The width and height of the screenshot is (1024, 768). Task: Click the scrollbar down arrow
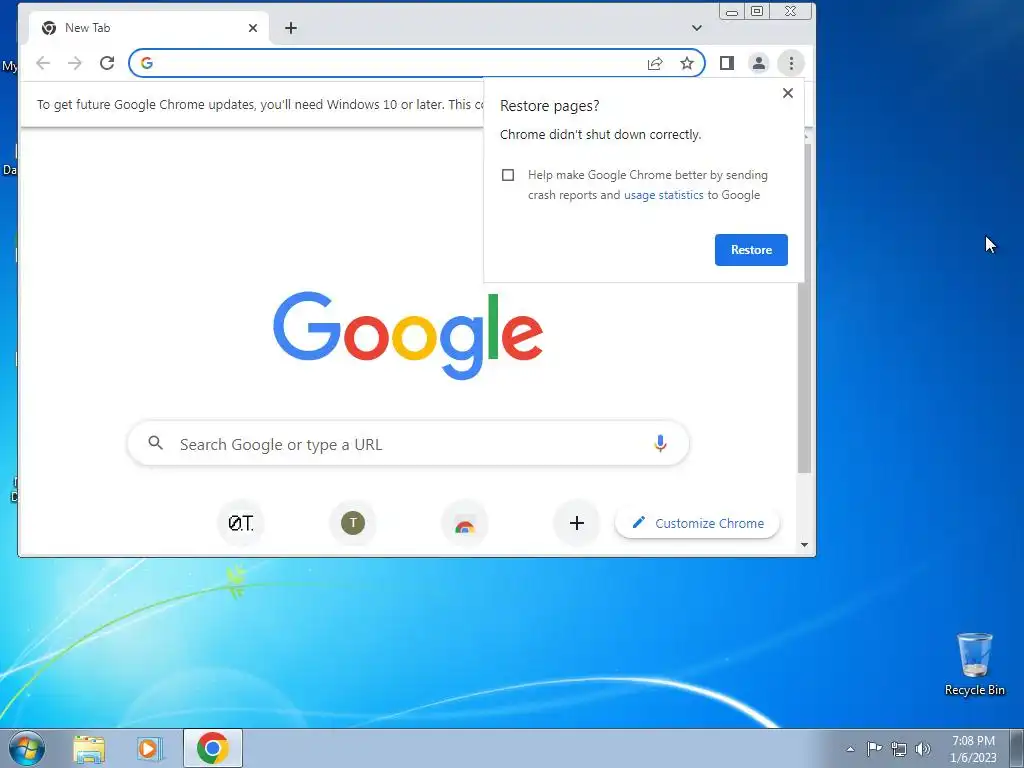click(805, 545)
